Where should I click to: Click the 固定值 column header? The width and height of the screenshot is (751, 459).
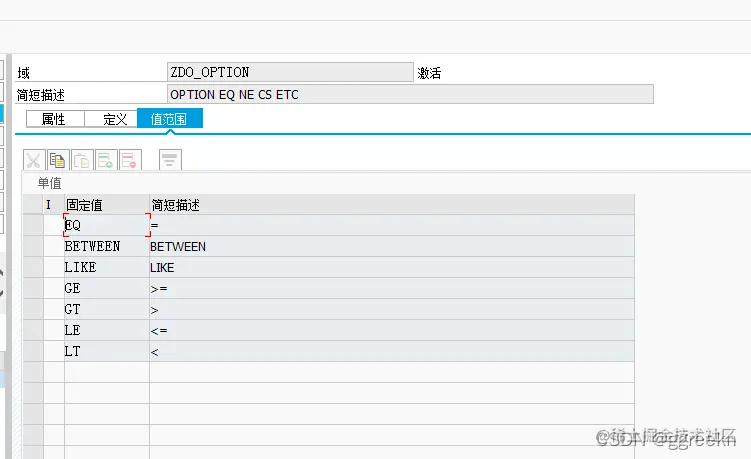107,205
